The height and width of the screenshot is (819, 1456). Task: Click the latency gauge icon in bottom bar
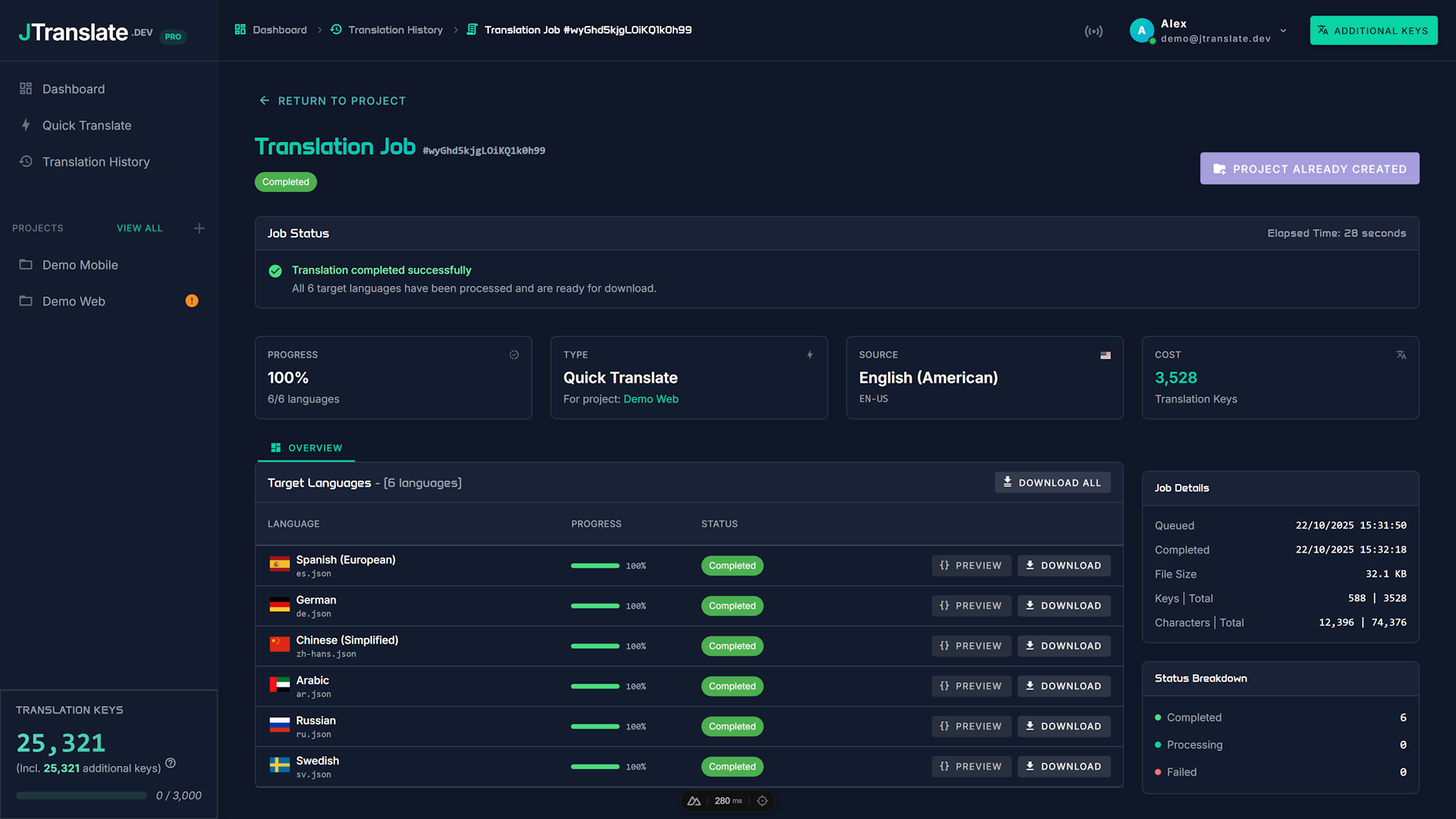point(694,800)
